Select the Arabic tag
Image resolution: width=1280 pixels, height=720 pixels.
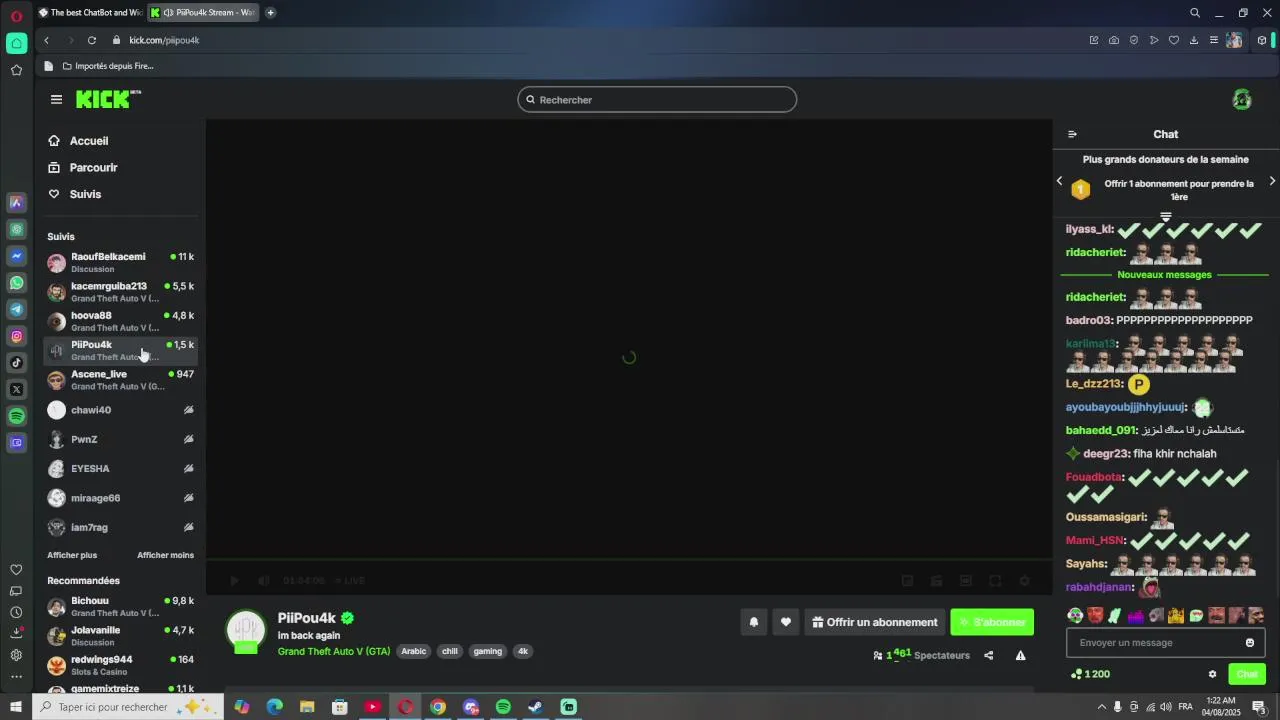click(x=414, y=651)
